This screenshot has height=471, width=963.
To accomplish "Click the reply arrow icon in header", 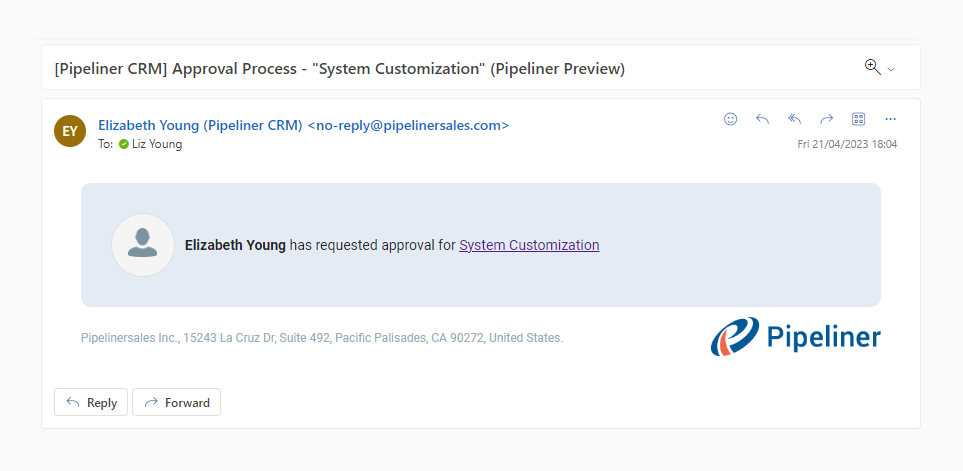I will click(762, 119).
